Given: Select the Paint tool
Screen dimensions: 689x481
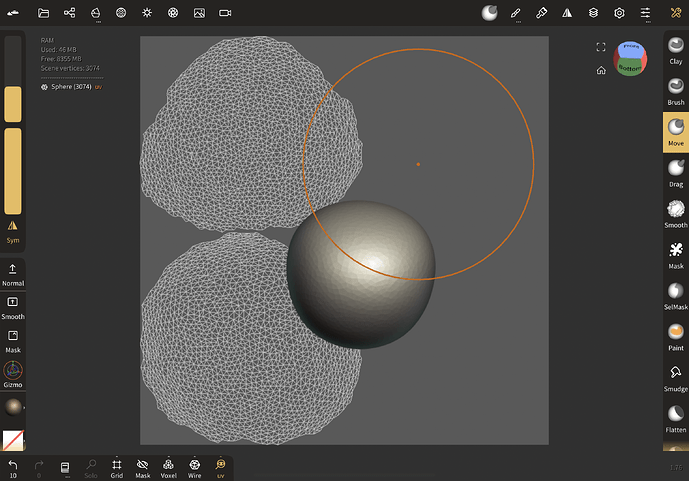Looking at the screenshot, I should [676, 337].
